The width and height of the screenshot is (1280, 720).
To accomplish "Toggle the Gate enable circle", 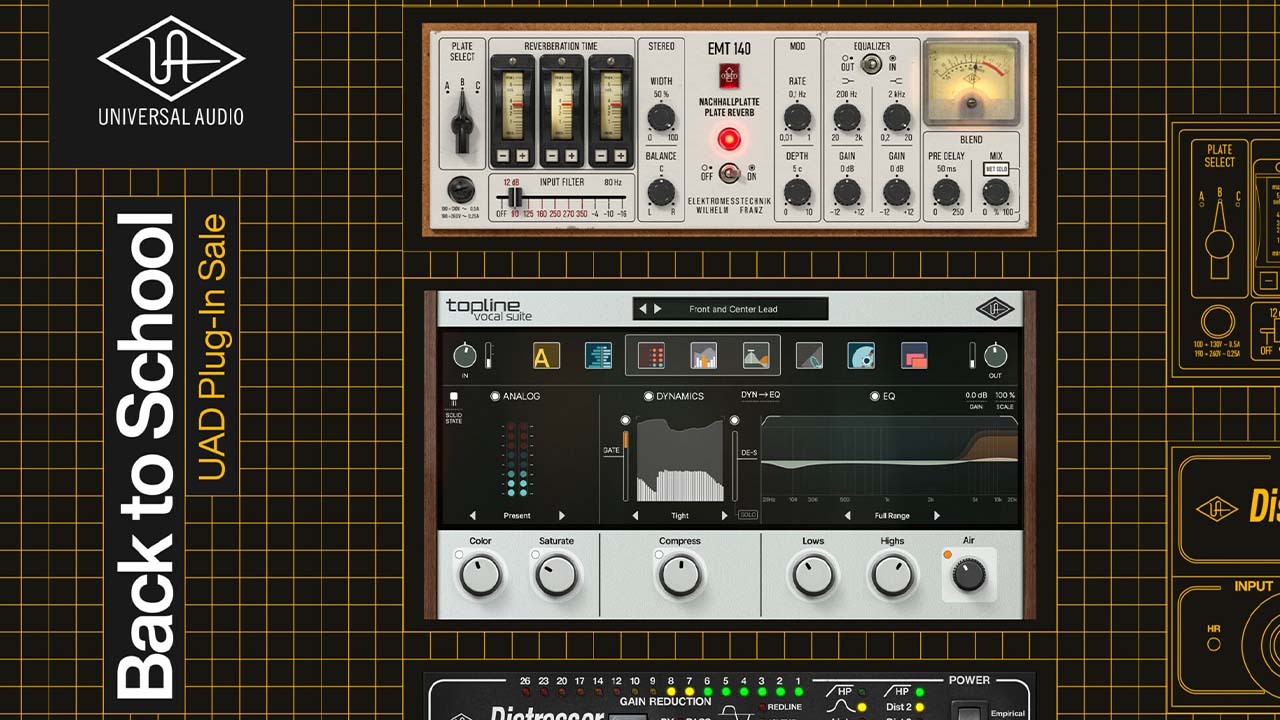I will [x=626, y=420].
